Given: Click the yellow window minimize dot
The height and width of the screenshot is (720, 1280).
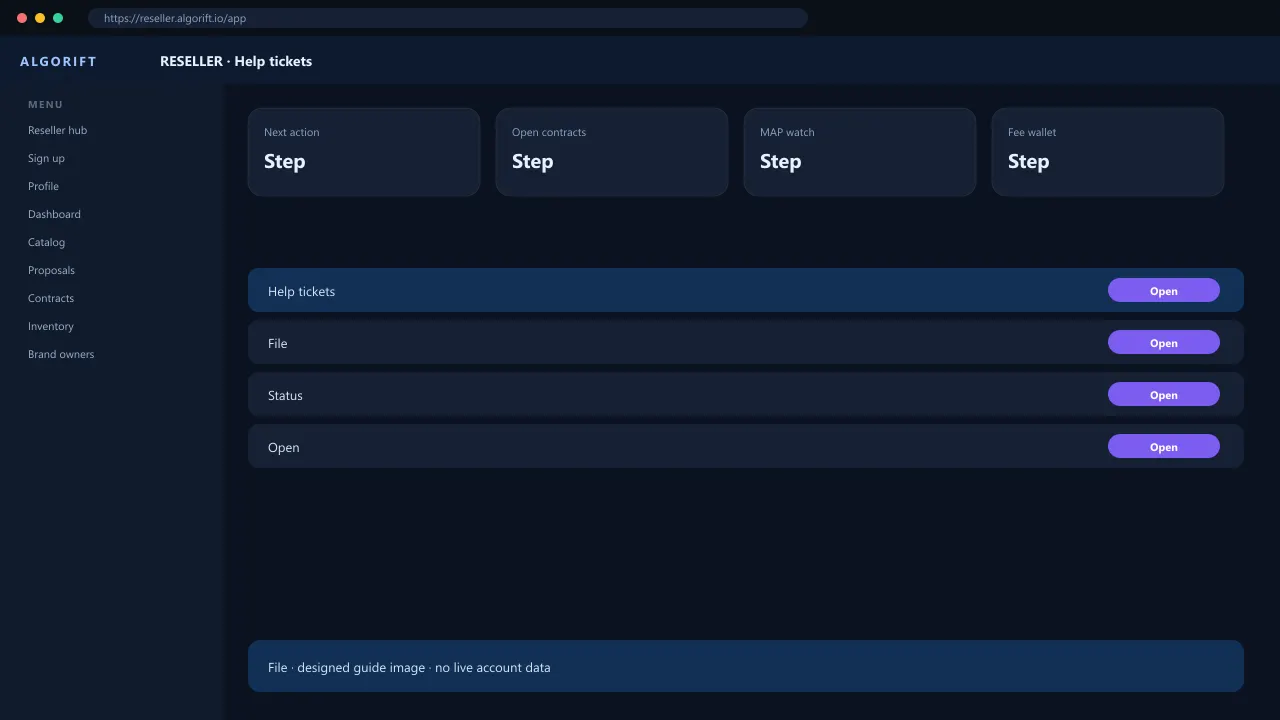Looking at the screenshot, I should point(40,18).
